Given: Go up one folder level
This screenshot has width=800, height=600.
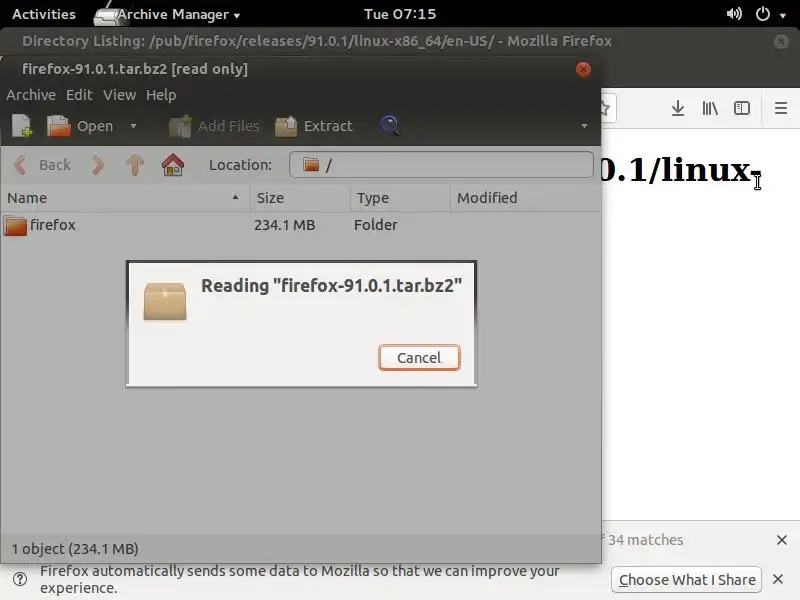Looking at the screenshot, I should point(135,165).
